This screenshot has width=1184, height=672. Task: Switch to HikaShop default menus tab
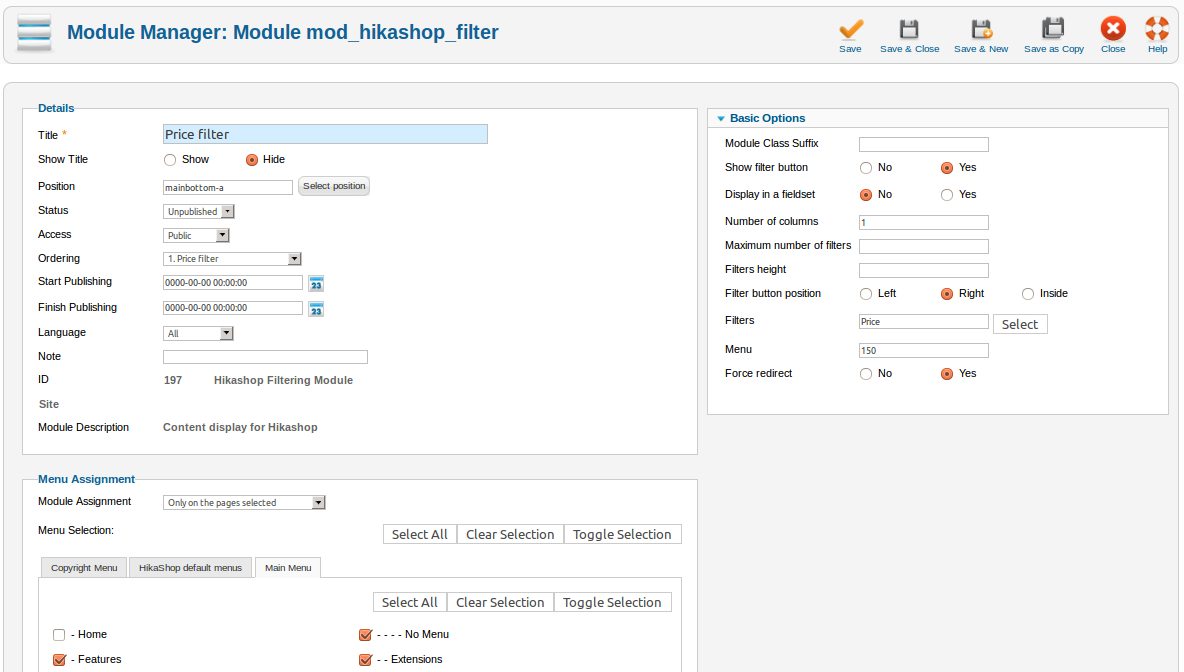pos(190,568)
